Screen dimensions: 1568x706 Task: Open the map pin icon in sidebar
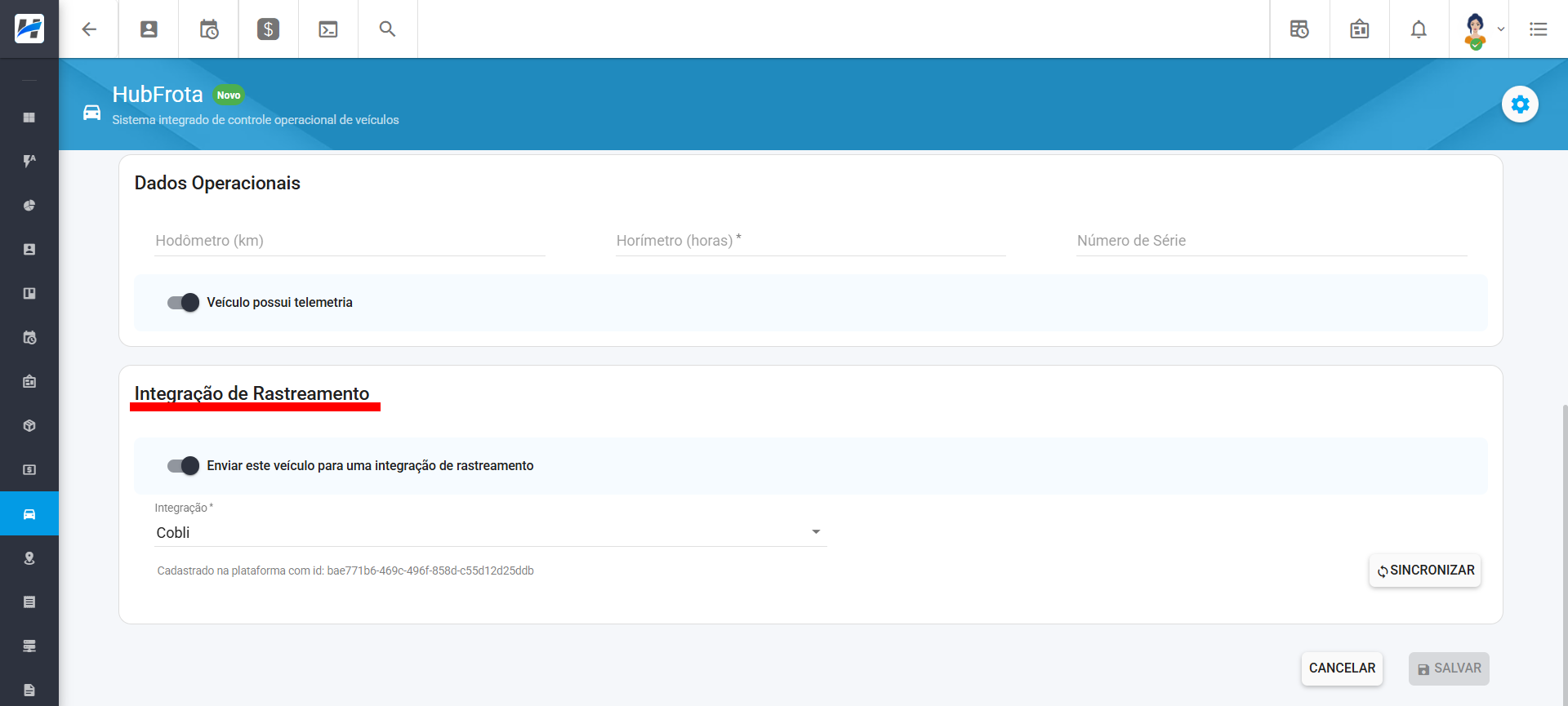tap(29, 558)
